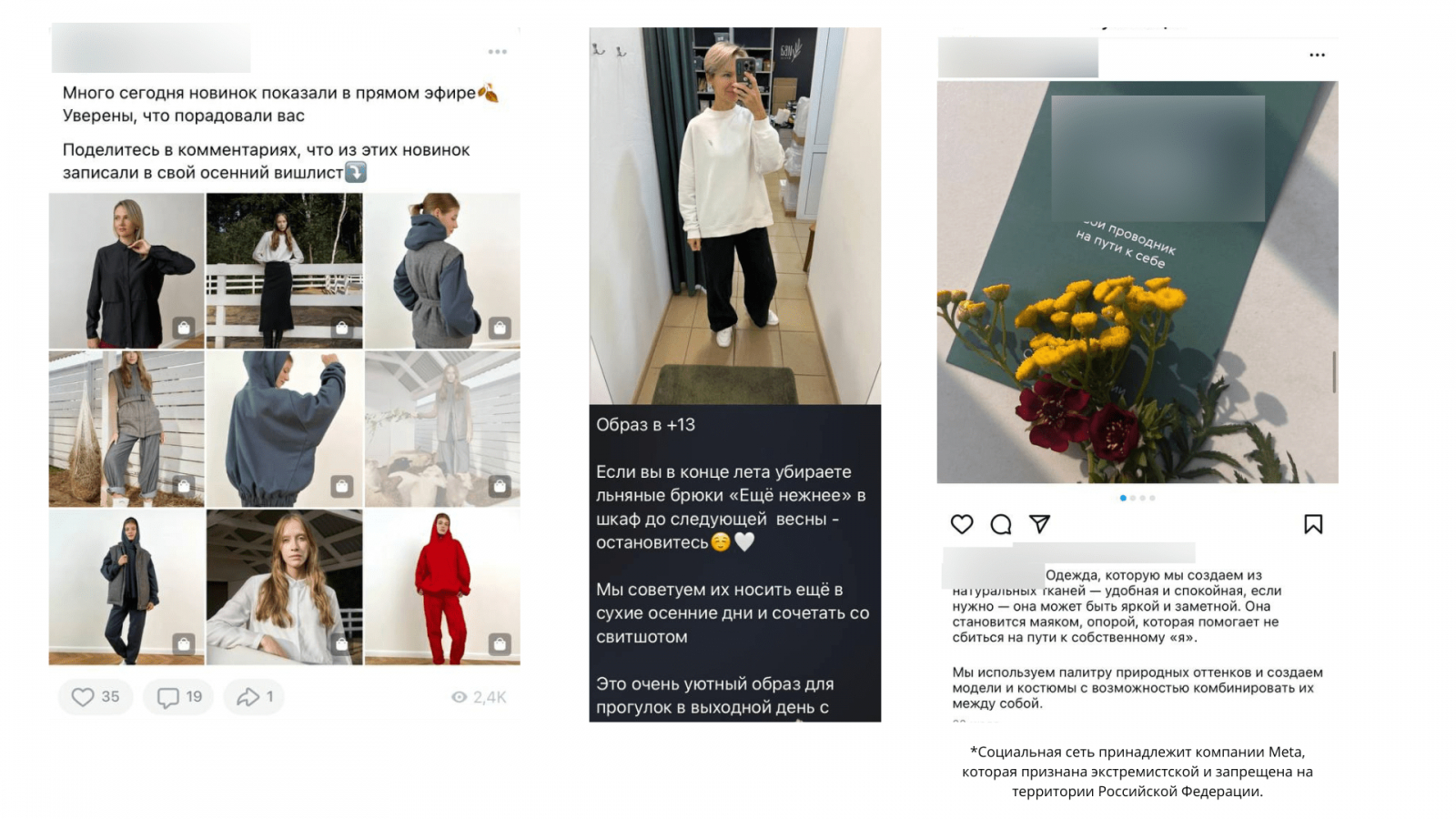The height and width of the screenshot is (819, 1456).
Task: Open the white sweatshirt mirror selfie photo
Action: 735,216
